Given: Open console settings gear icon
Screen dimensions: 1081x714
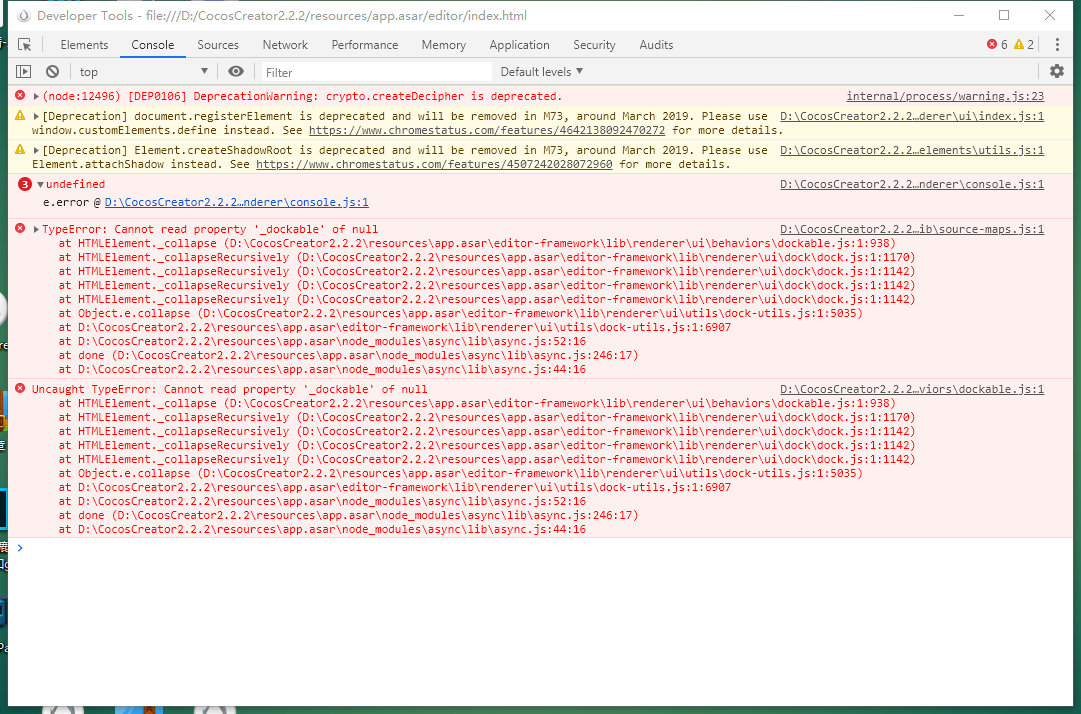Looking at the screenshot, I should point(1056,71).
